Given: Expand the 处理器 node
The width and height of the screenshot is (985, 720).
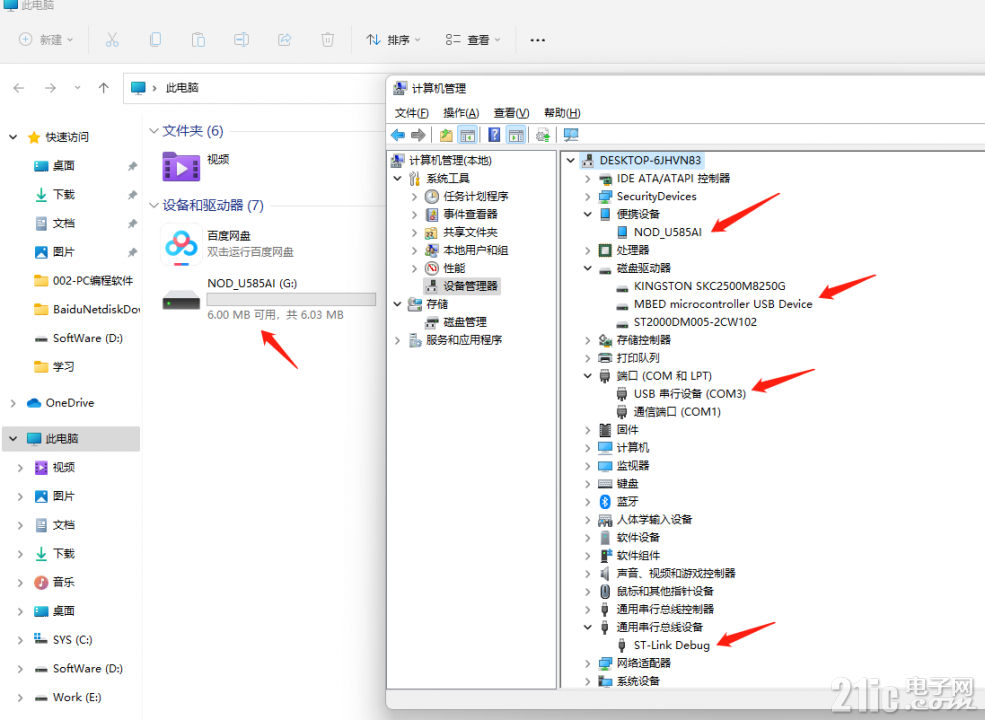Looking at the screenshot, I should [587, 251].
